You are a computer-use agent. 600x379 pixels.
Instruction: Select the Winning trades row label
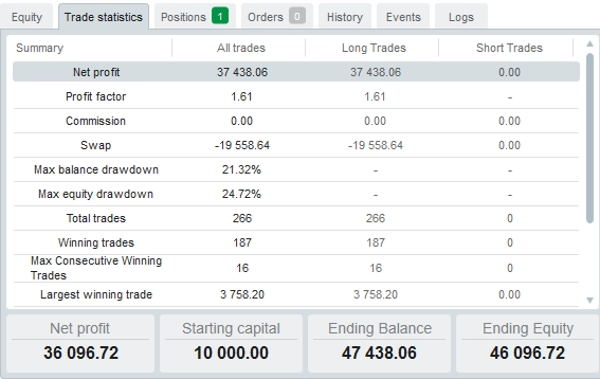click(96, 243)
